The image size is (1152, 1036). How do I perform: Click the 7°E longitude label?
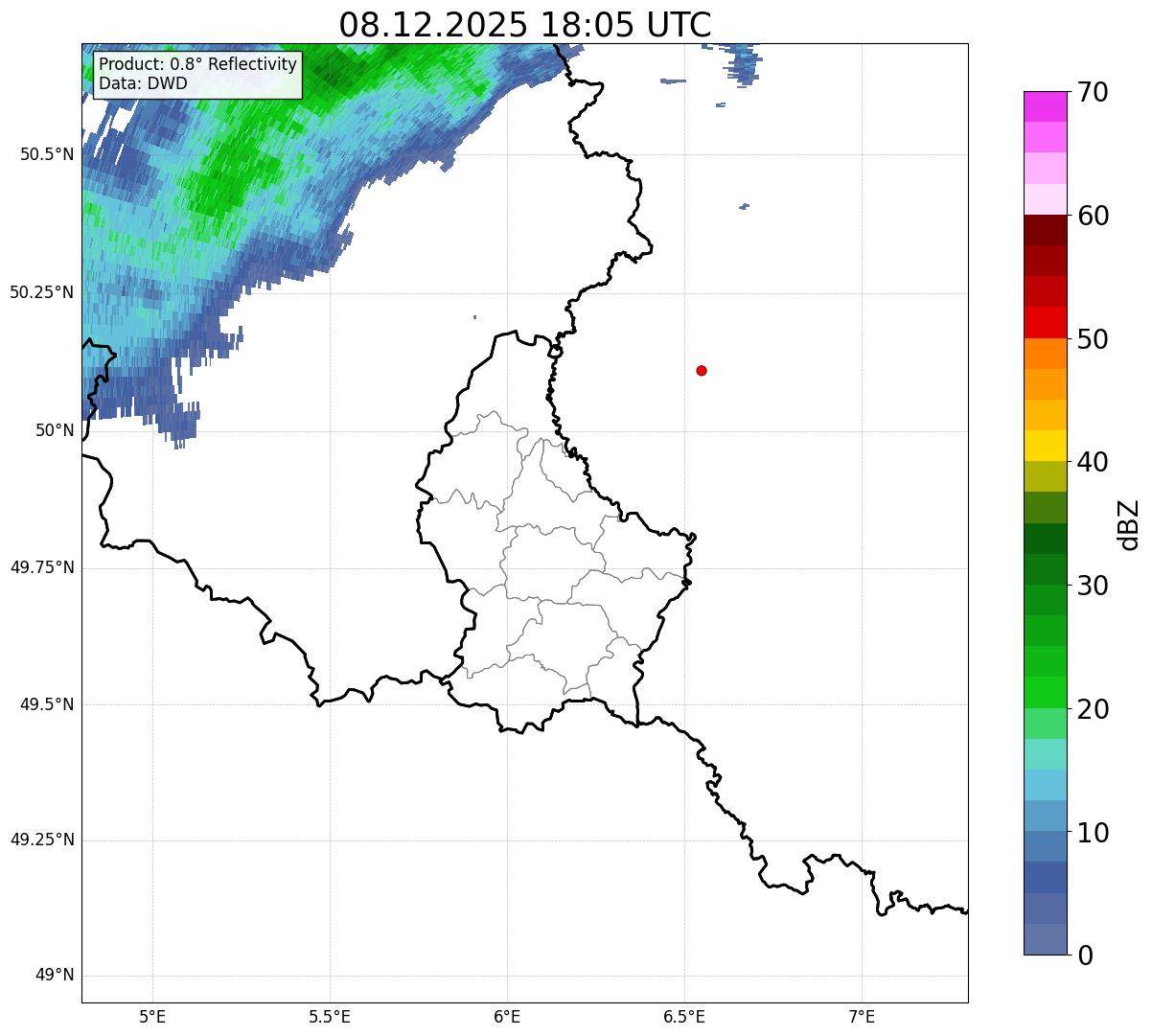862,1017
